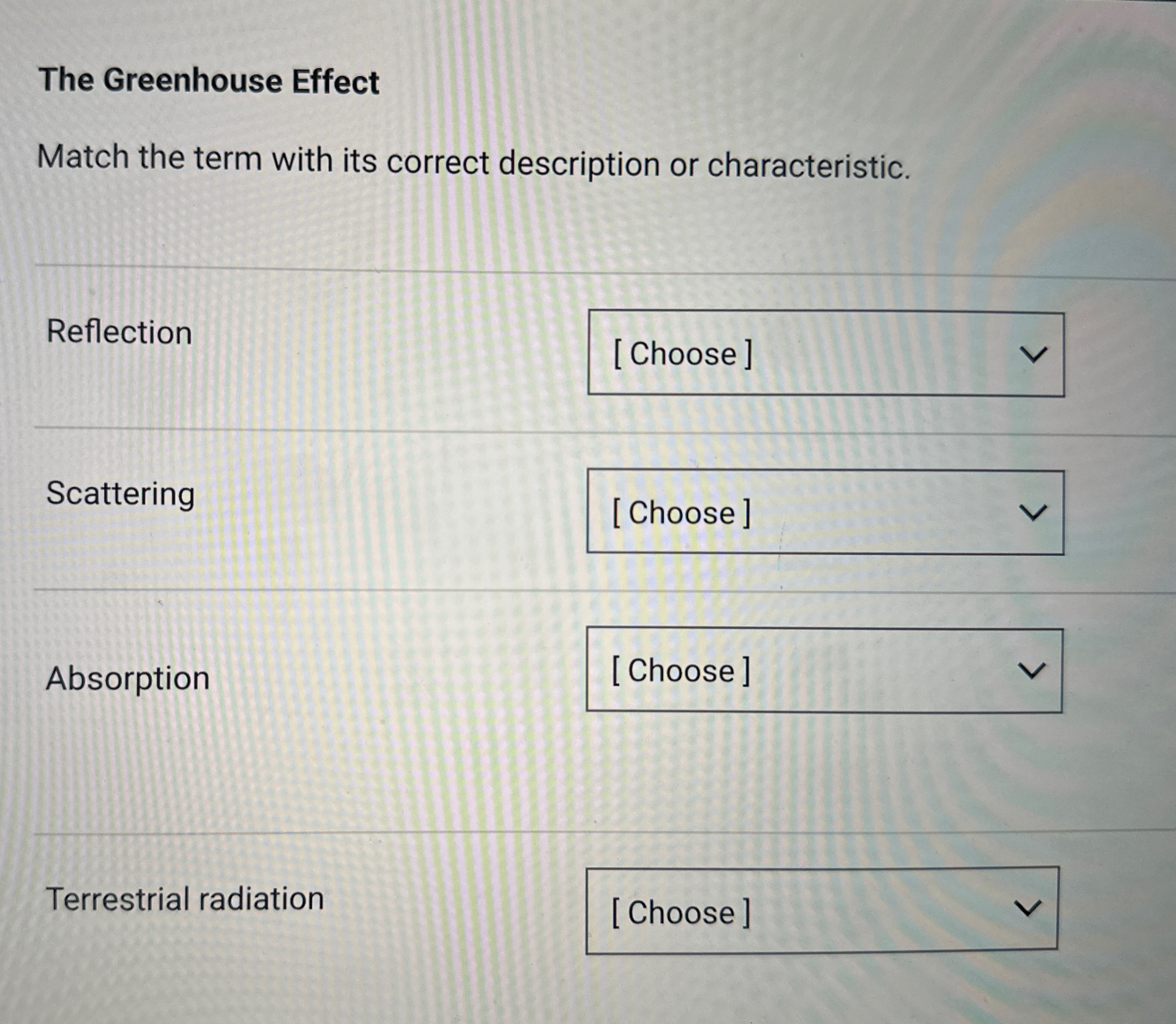Select the [Choose] text beside Scattering
The height and width of the screenshot is (1024, 1176).
(682, 513)
